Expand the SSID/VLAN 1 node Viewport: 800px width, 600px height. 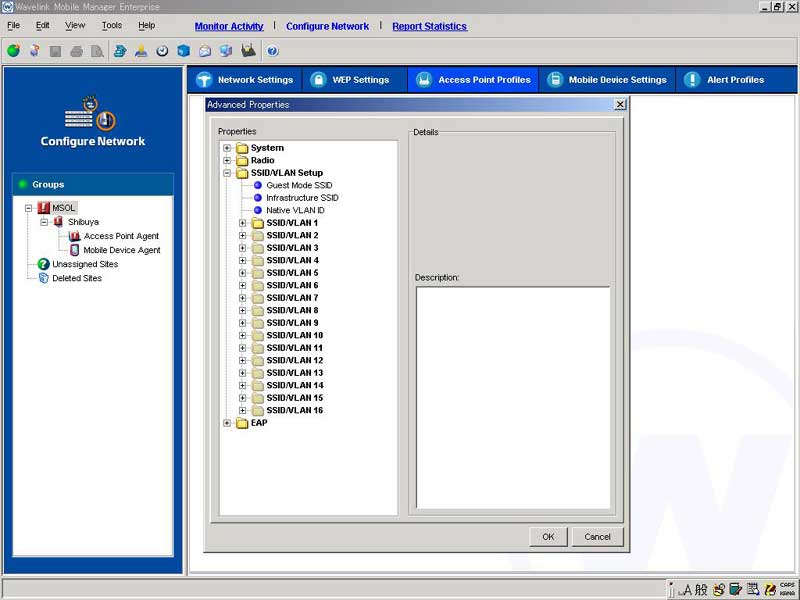(x=243, y=223)
